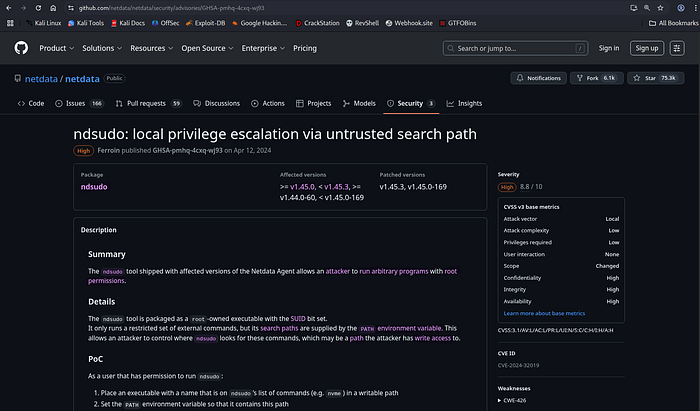The image size is (700, 411).
Task: Open the bookmarks apps grid icon
Action: pos(10,23)
